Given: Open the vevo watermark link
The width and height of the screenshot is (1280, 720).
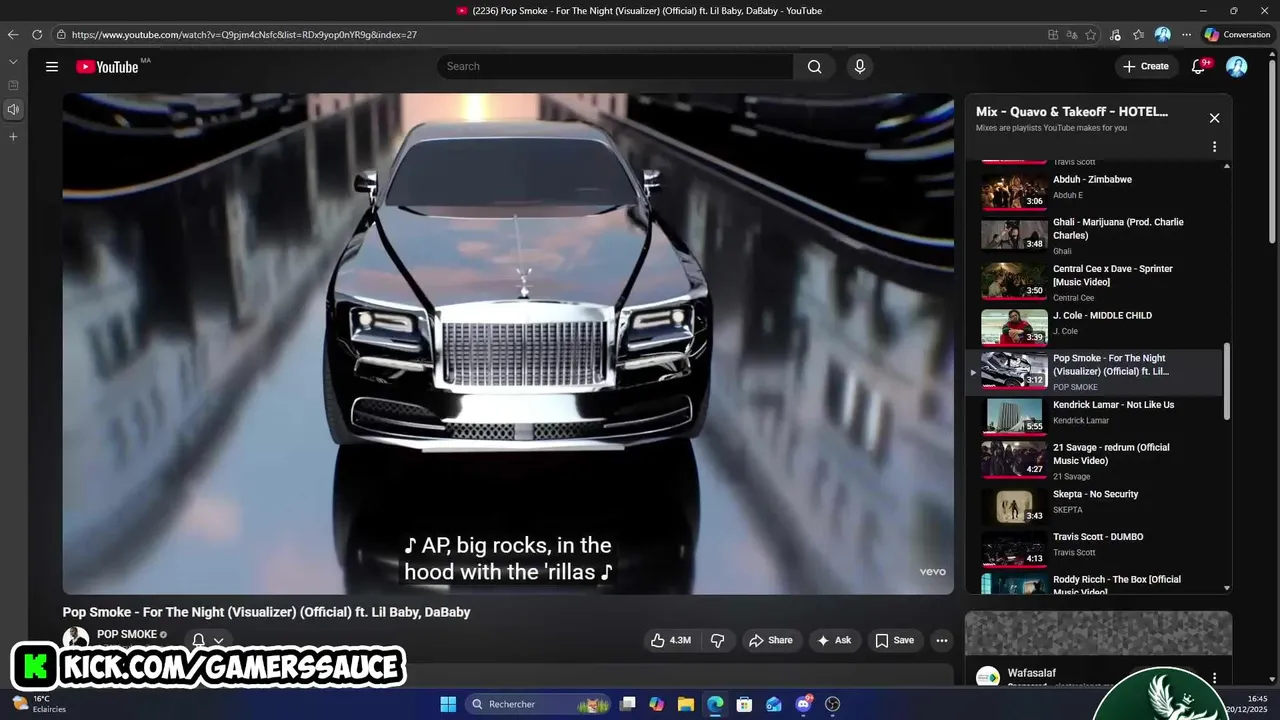Looking at the screenshot, I should tap(932, 572).
